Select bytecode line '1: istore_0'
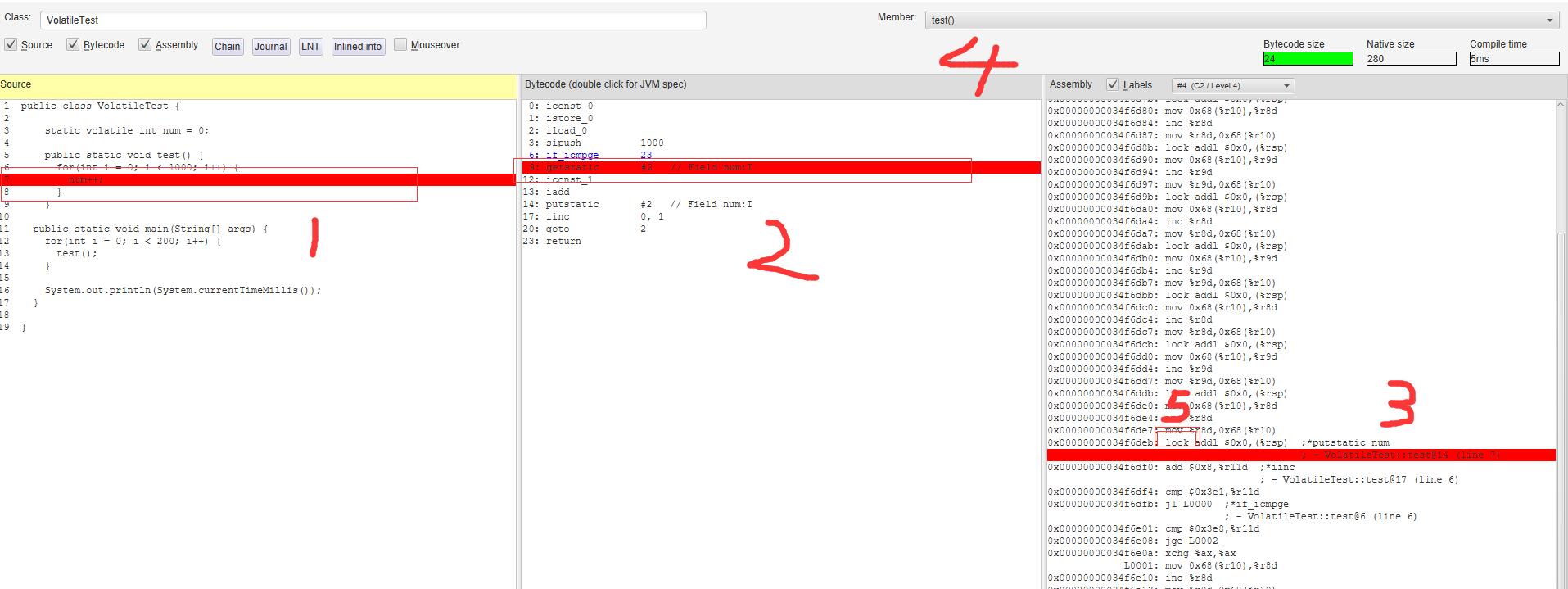 click(x=561, y=118)
